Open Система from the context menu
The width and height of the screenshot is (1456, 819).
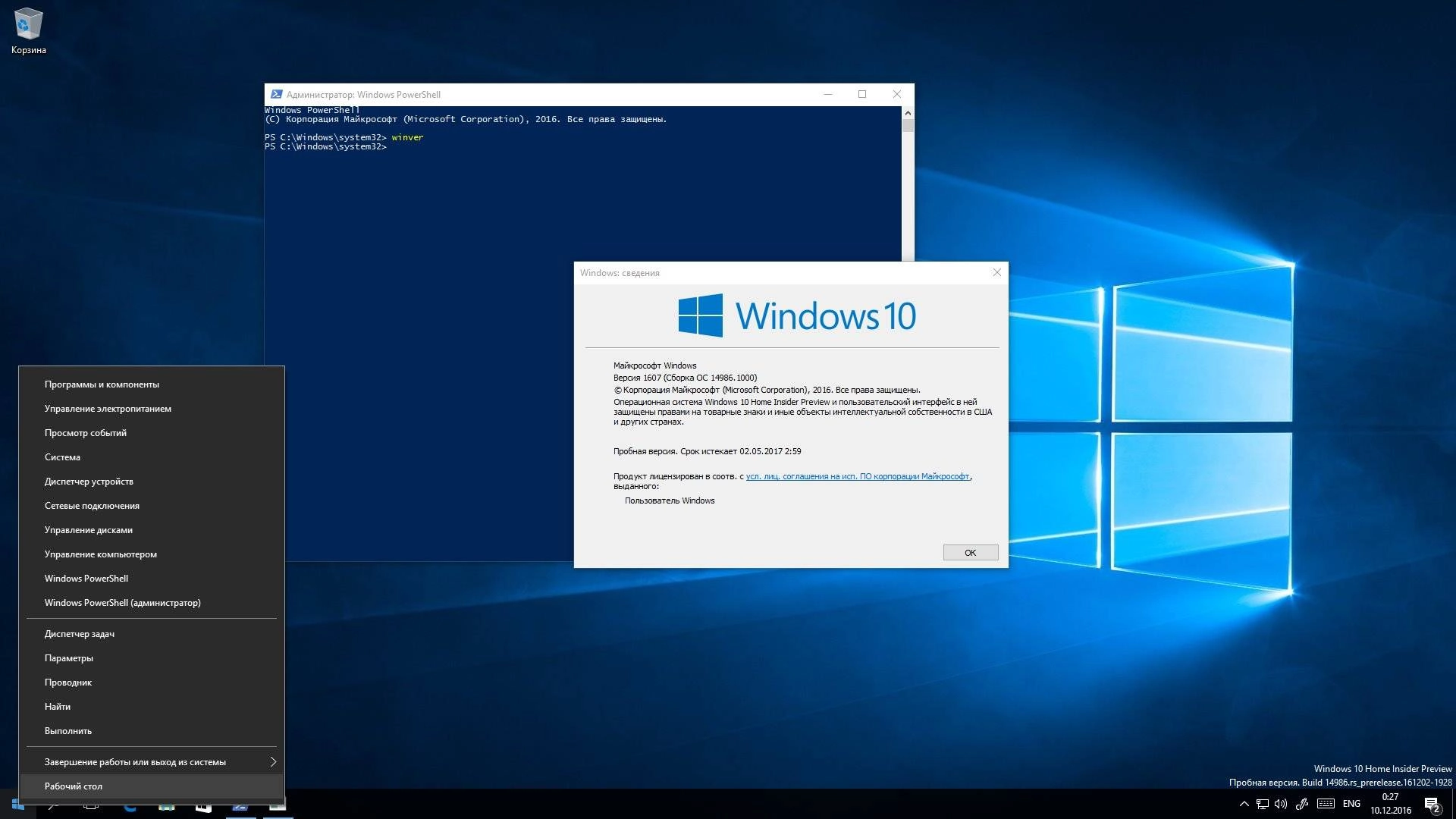click(152, 457)
